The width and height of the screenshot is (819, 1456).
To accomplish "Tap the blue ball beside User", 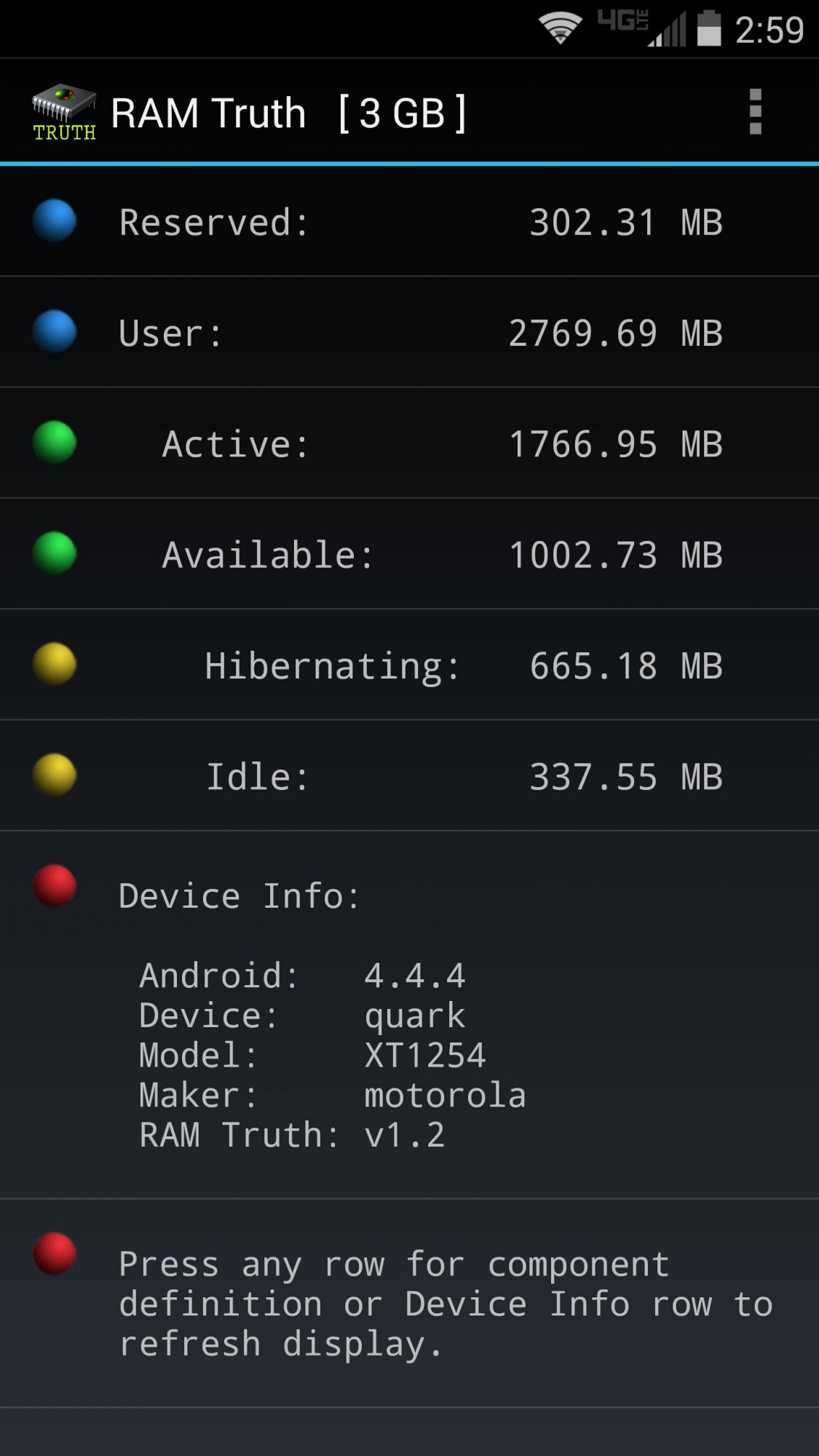I will pyautogui.click(x=55, y=331).
